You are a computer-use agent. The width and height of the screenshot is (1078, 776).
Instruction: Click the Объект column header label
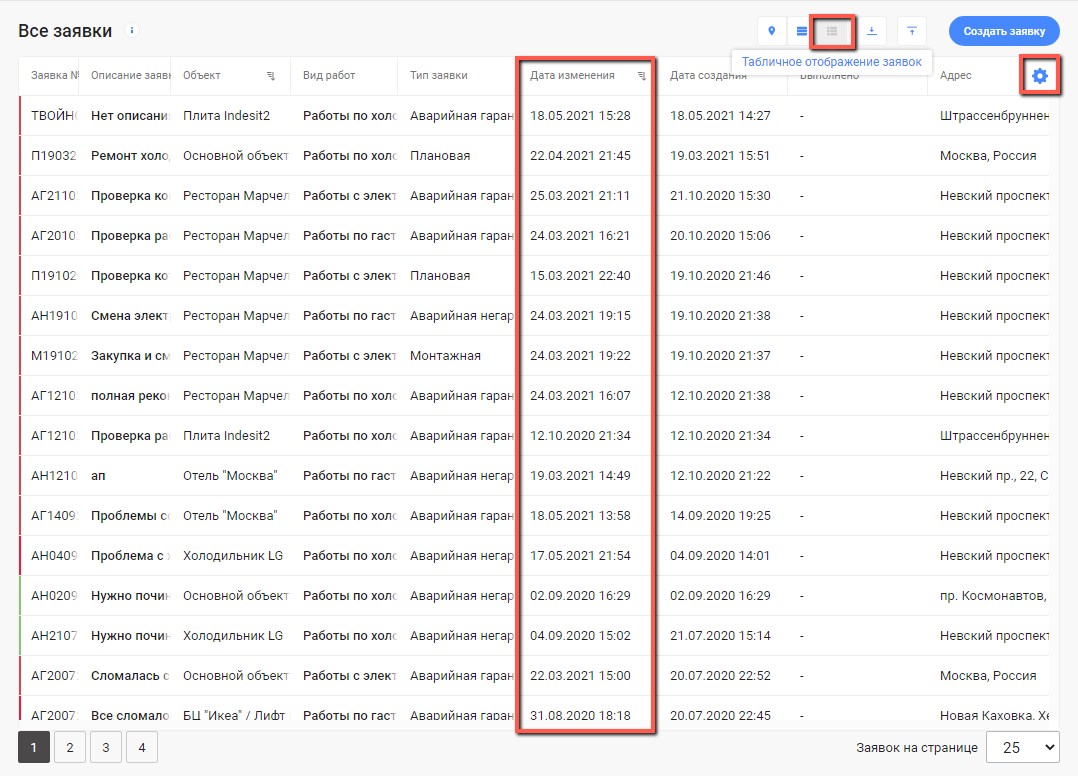201,76
